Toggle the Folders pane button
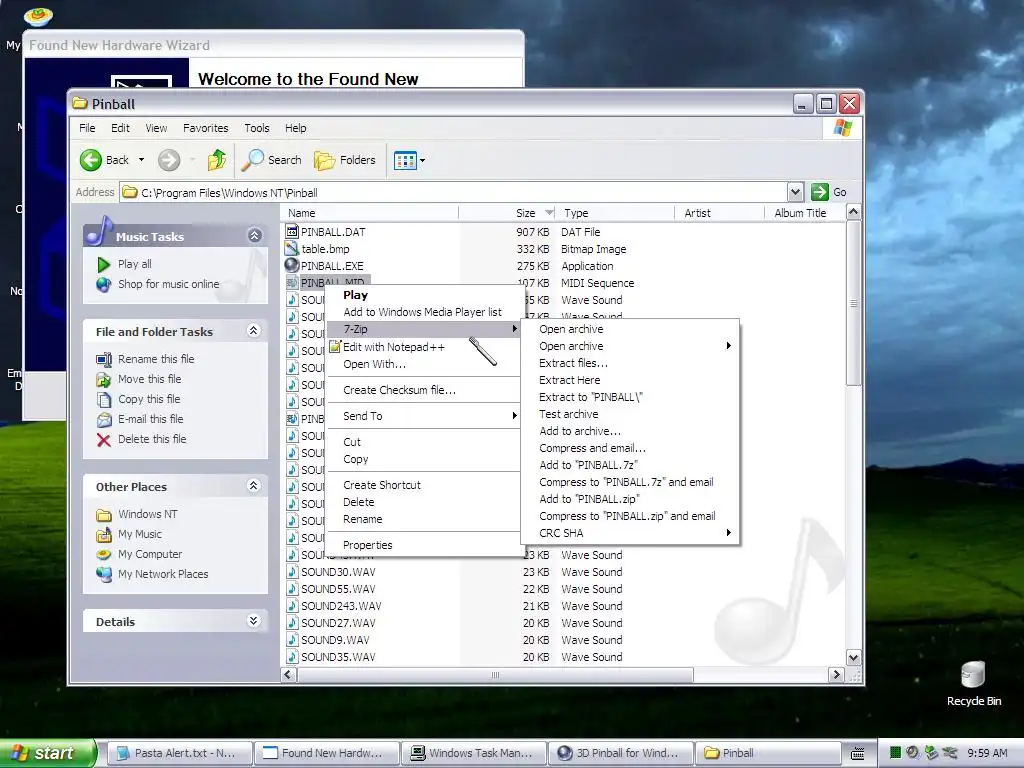 [345, 160]
